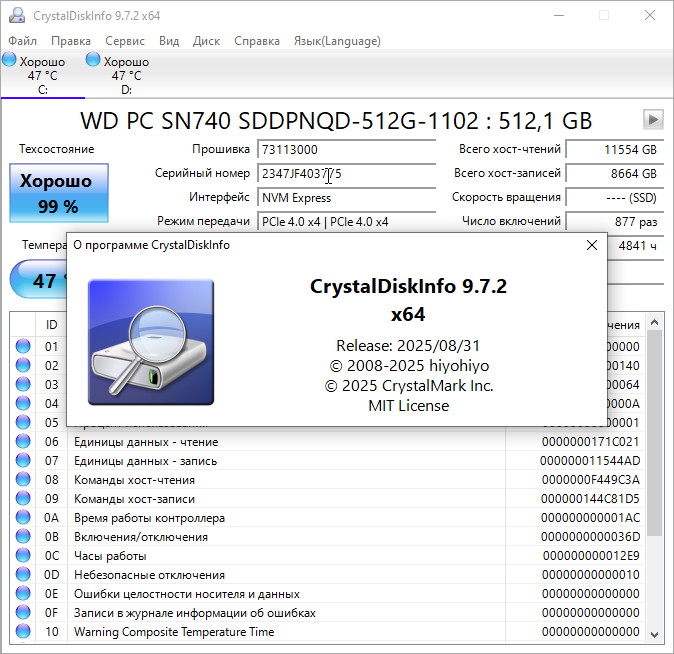The image size is (674, 654).
Task: Select the D: drive status tab
Action: pos(126,75)
